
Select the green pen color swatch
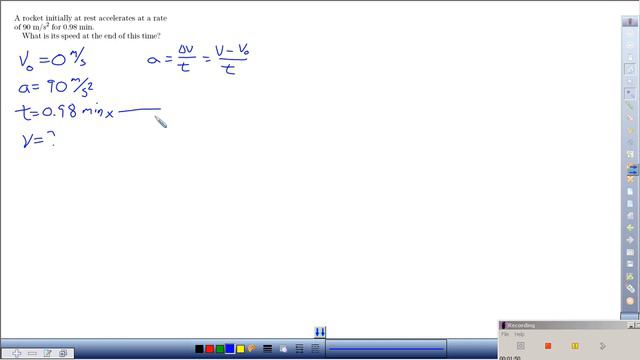(x=220, y=349)
